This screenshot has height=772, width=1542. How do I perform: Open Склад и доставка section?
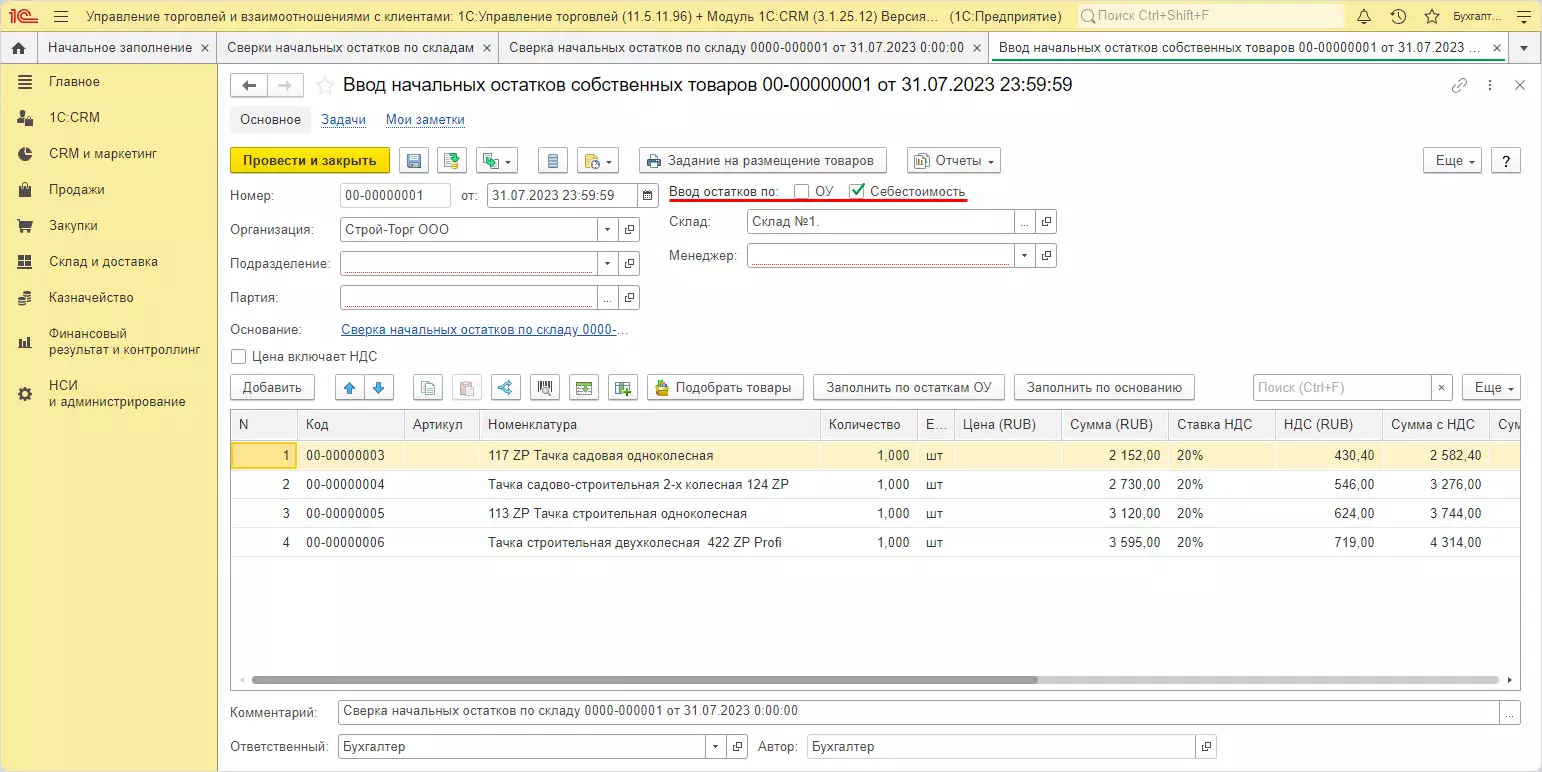(103, 262)
